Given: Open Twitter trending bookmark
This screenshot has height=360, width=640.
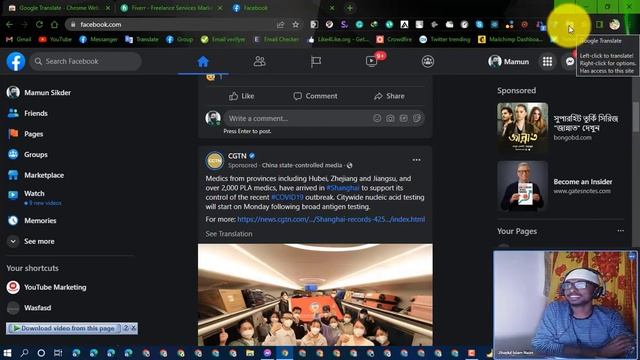Looking at the screenshot, I should click(445, 39).
